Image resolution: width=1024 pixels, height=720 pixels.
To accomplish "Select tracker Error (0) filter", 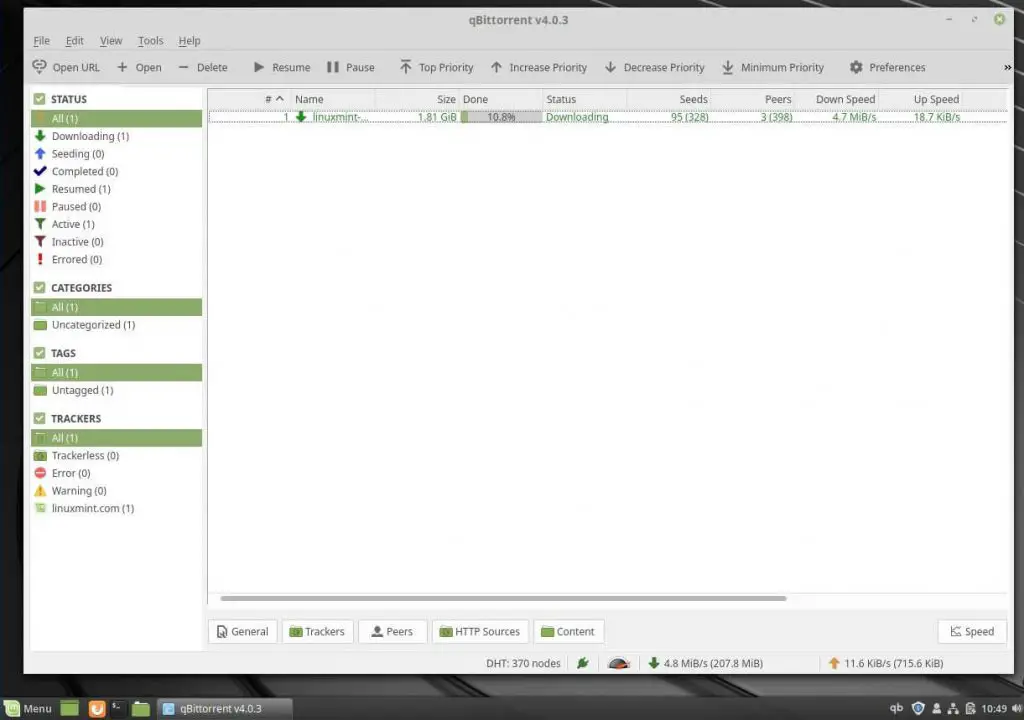I will pos(116,473).
